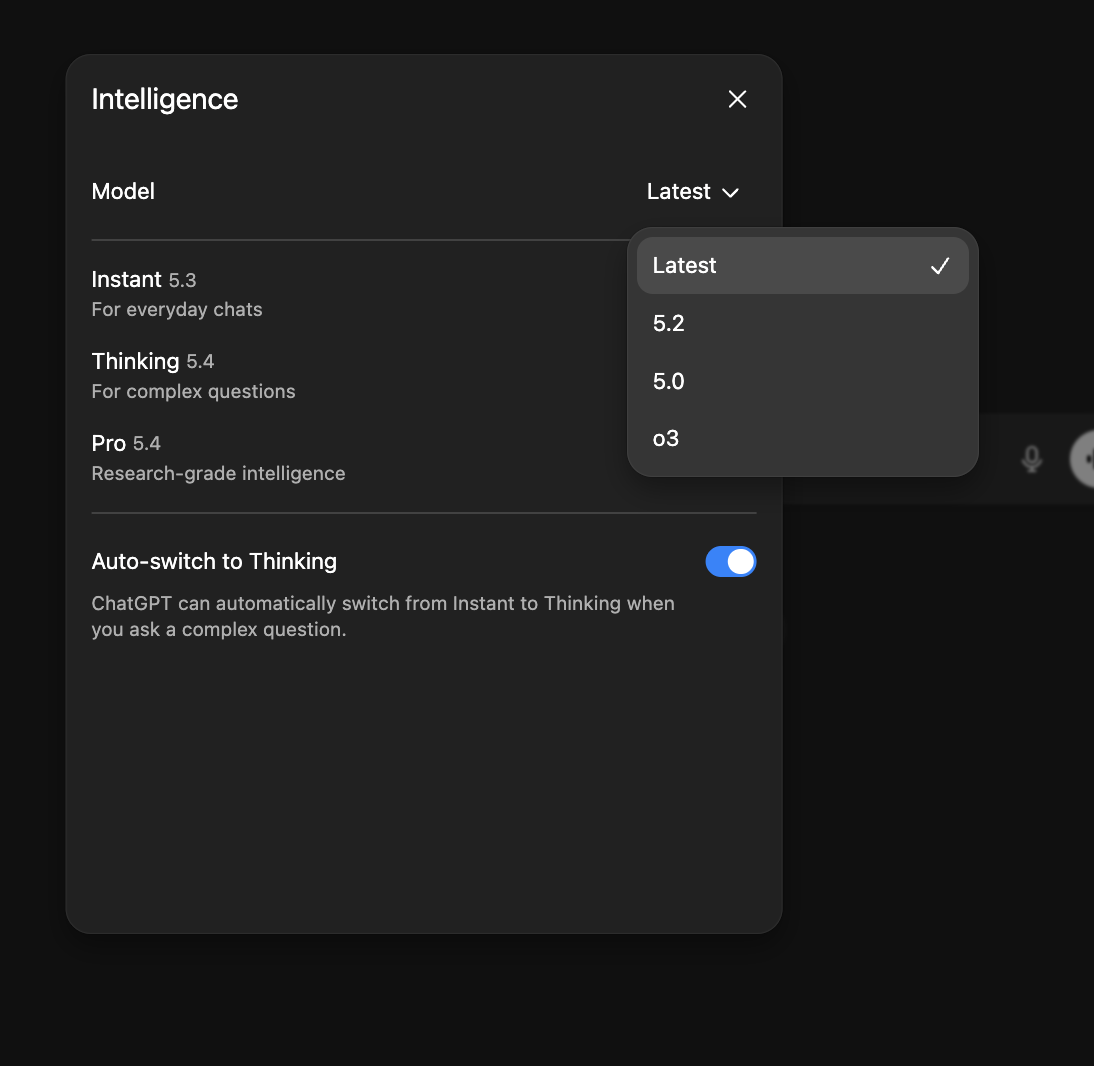Choose 5.0 from the model list

(x=669, y=381)
